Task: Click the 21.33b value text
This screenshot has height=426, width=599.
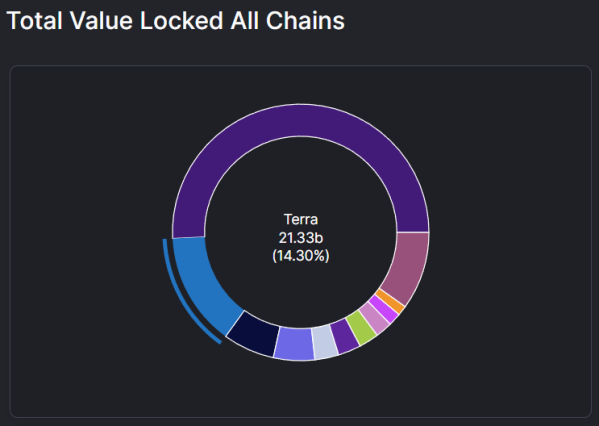Action: pyautogui.click(x=301, y=238)
